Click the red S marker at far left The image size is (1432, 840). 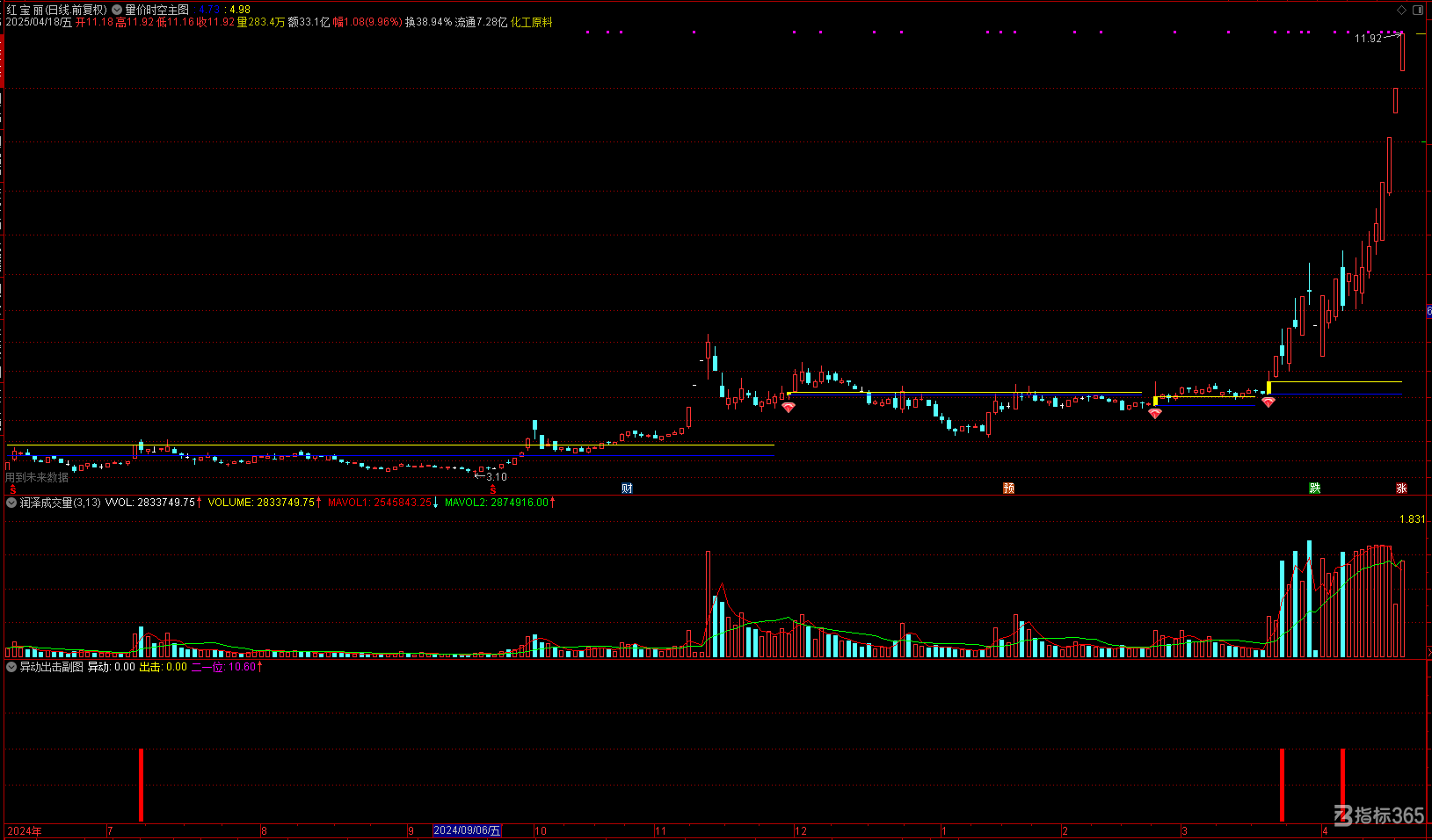coord(13,489)
